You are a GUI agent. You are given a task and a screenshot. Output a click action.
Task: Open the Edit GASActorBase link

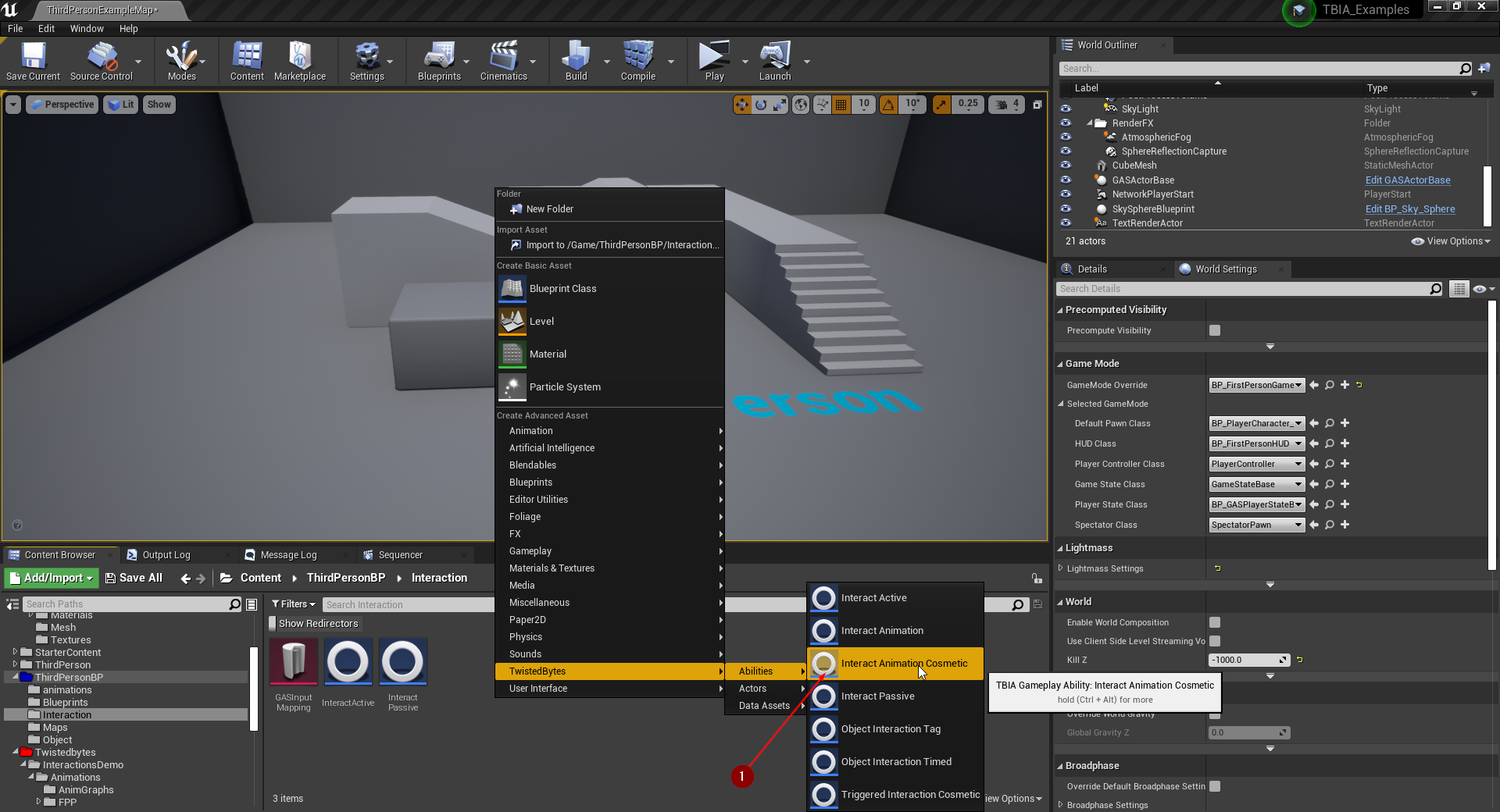1408,180
